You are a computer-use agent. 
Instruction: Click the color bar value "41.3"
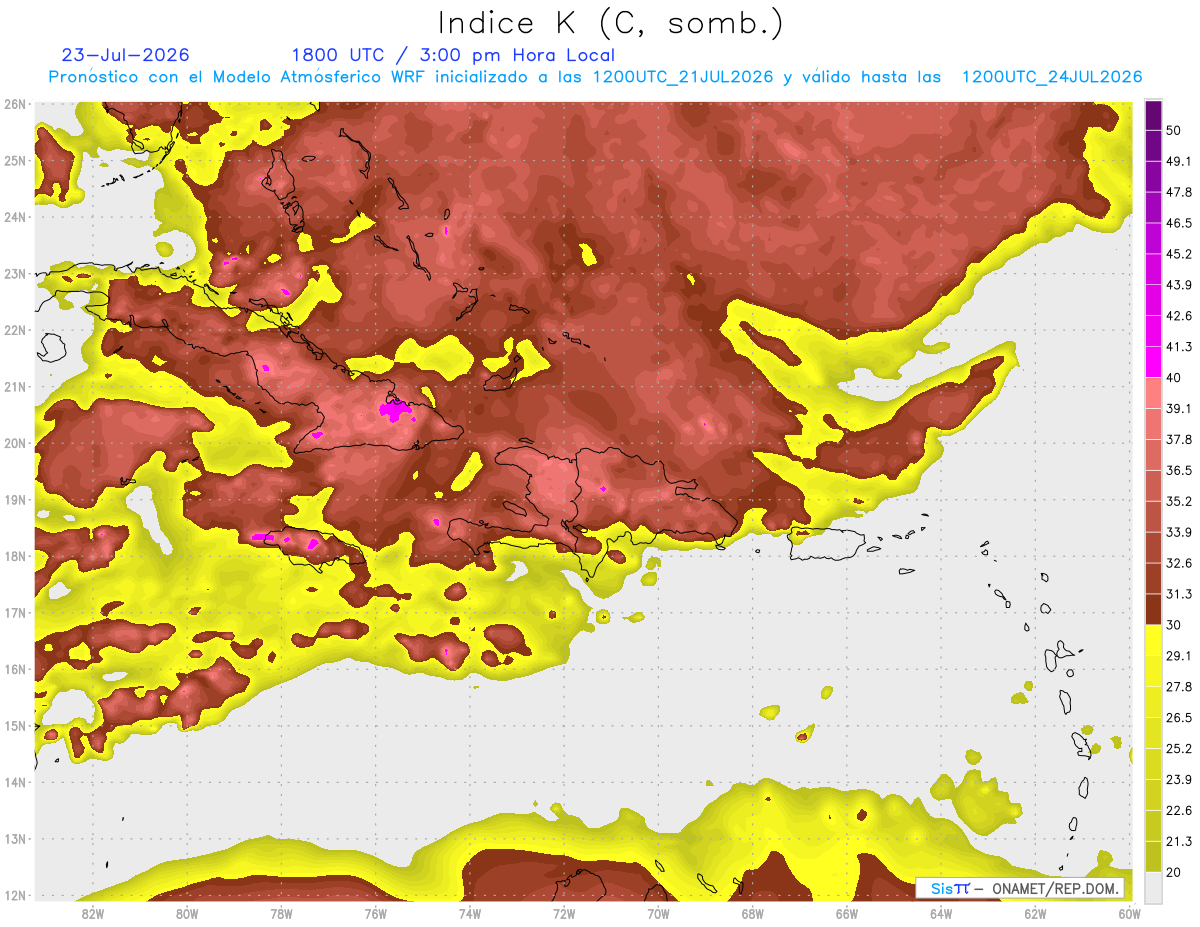1179,347
